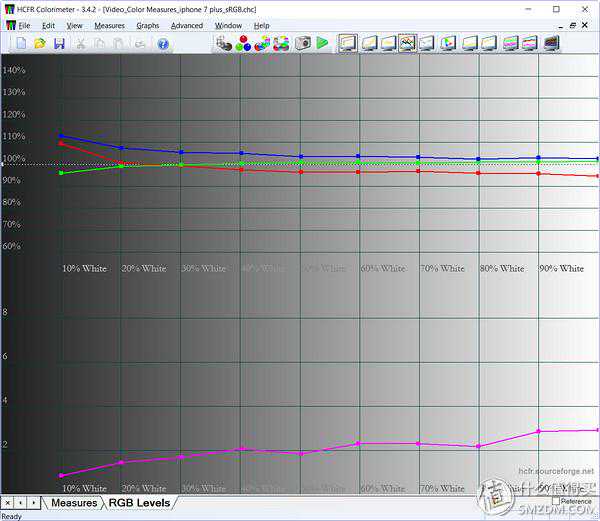Open the Measures menu
Viewport: 600px width, 521px height.
tap(109, 25)
